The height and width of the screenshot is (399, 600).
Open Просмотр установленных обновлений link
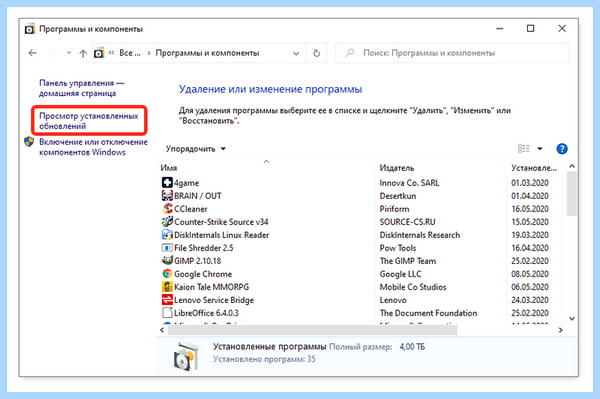tap(89, 121)
